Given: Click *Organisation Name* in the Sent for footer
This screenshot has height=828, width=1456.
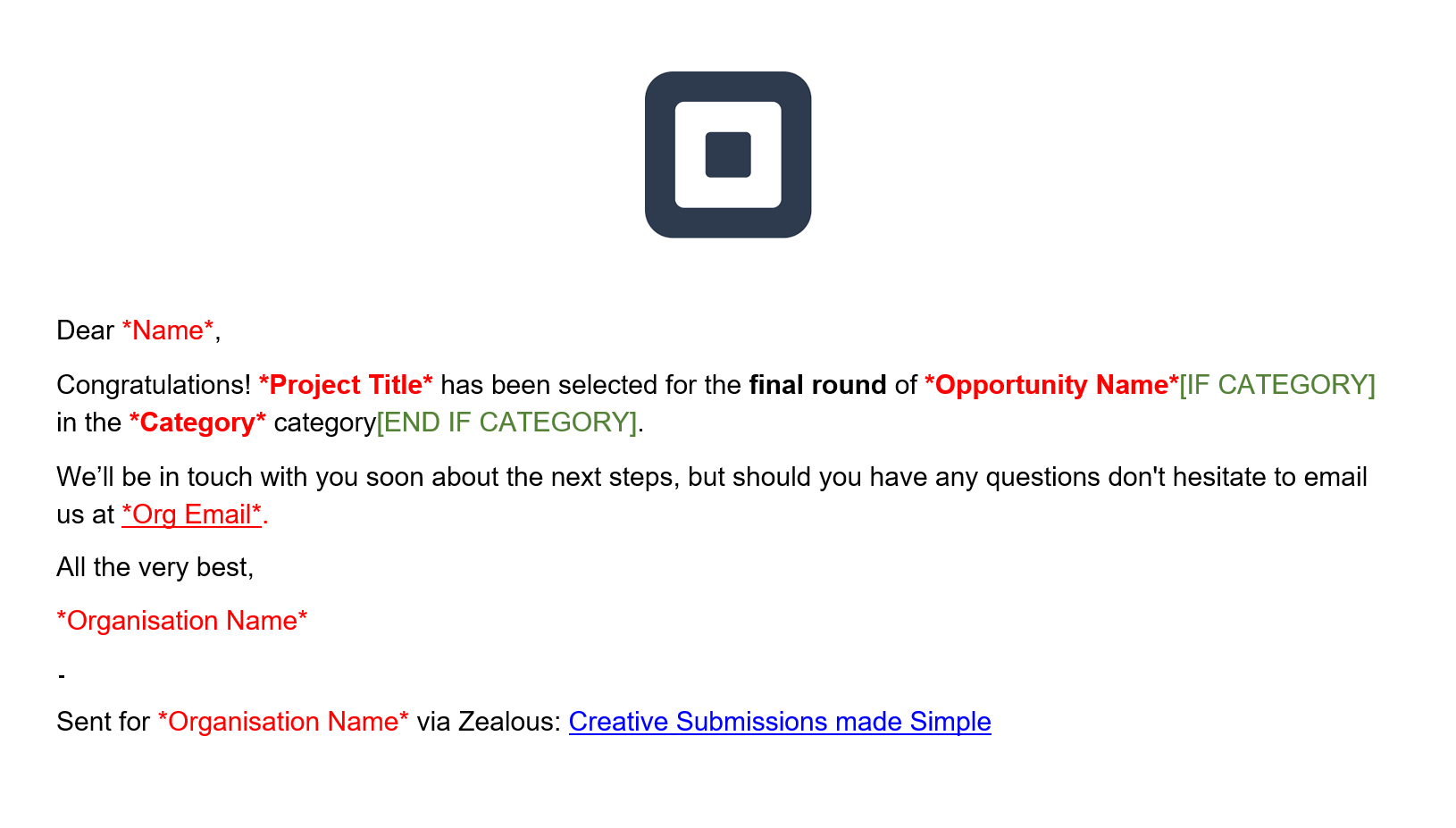Looking at the screenshot, I should [283, 722].
